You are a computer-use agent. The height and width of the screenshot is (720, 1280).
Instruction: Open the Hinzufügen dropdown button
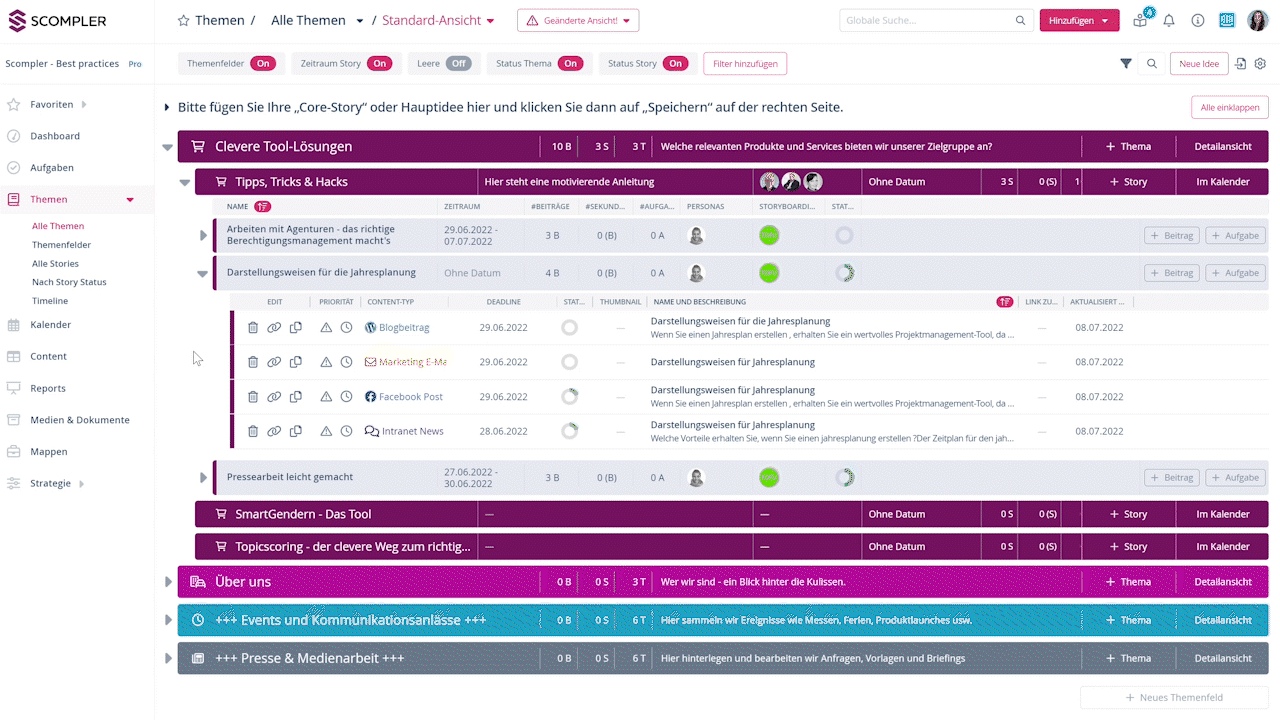tap(1079, 21)
